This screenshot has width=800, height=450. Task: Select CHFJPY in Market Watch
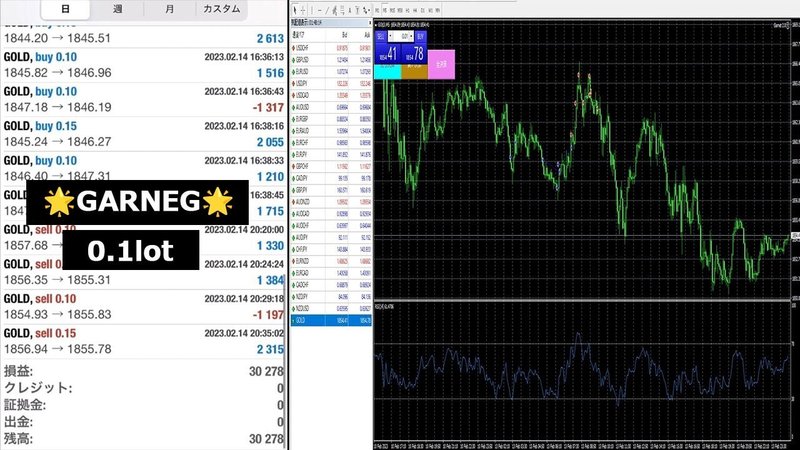tap(331, 249)
